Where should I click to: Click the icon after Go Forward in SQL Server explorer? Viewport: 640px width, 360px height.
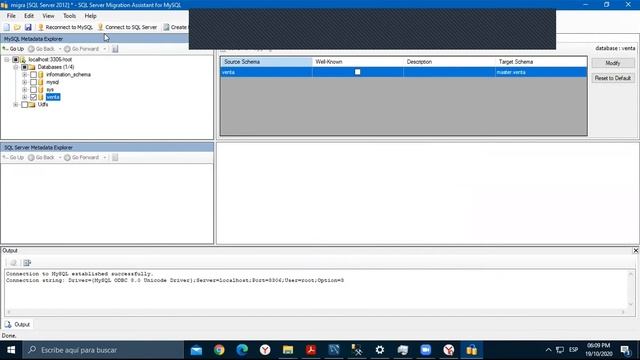click(x=115, y=158)
